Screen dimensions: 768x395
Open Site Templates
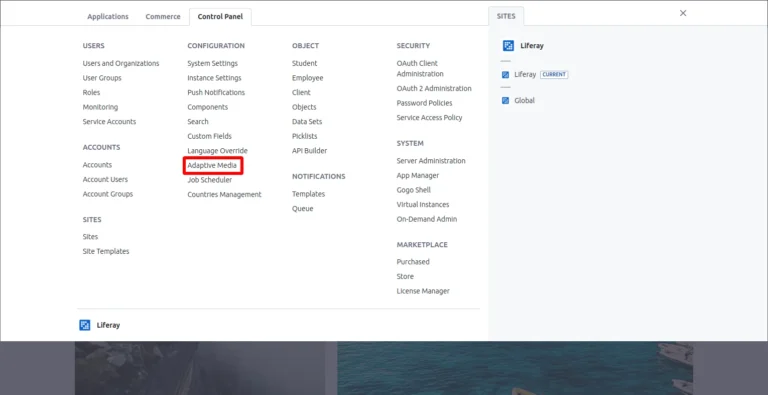[x=106, y=251]
